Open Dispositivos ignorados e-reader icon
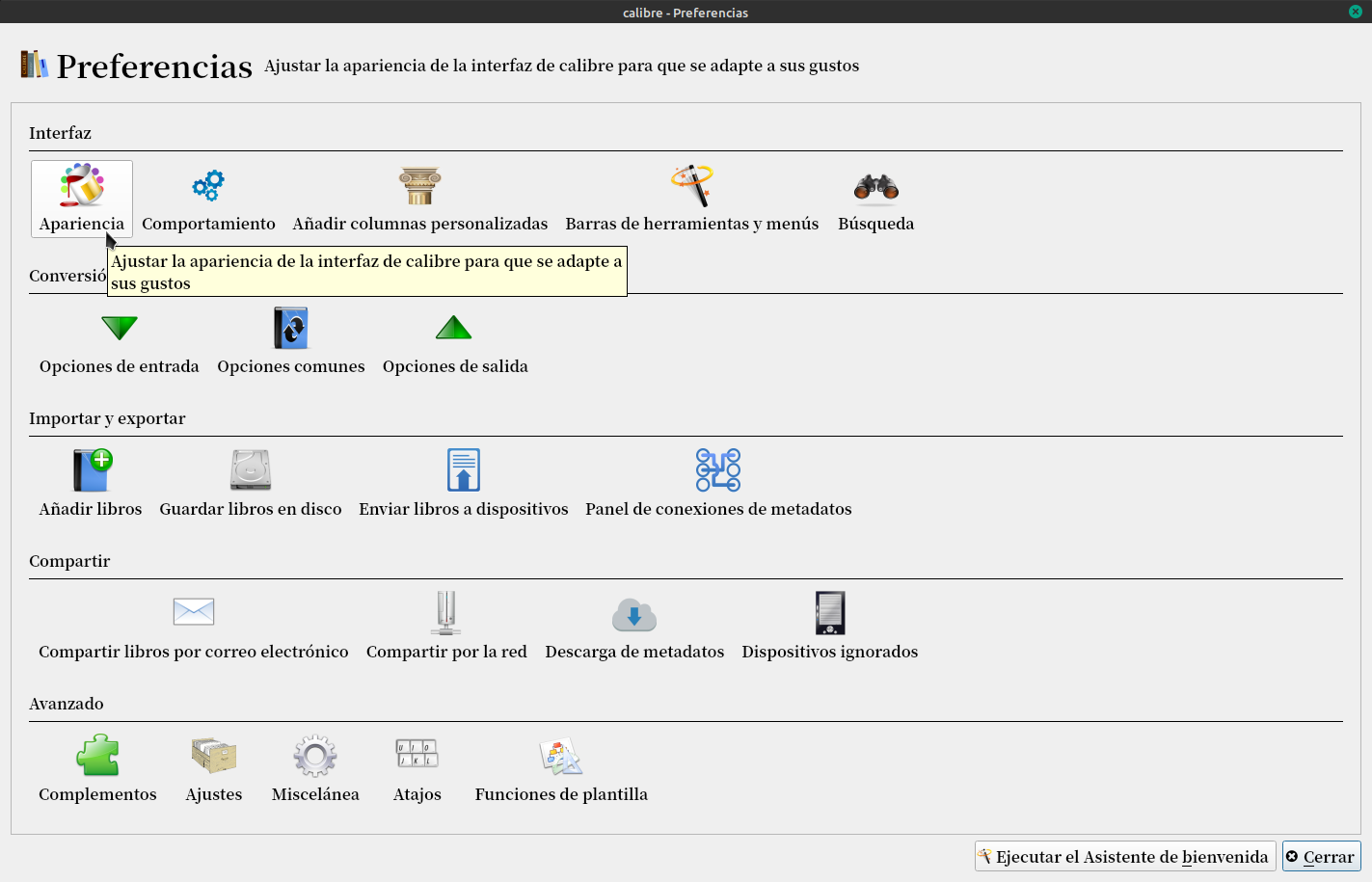The width and height of the screenshot is (1372, 882). click(x=830, y=613)
